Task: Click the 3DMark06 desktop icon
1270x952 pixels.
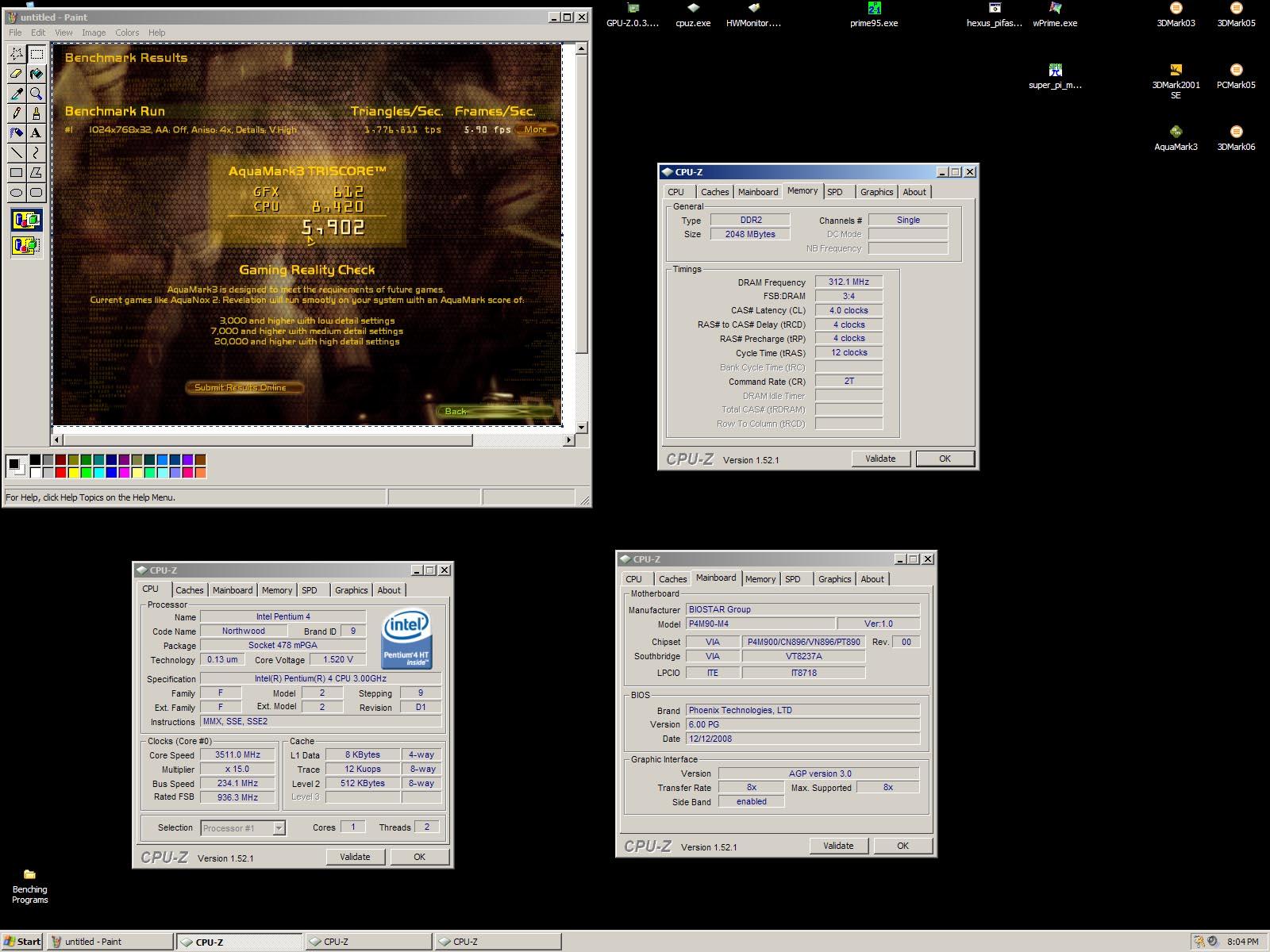Action: pos(1236,138)
